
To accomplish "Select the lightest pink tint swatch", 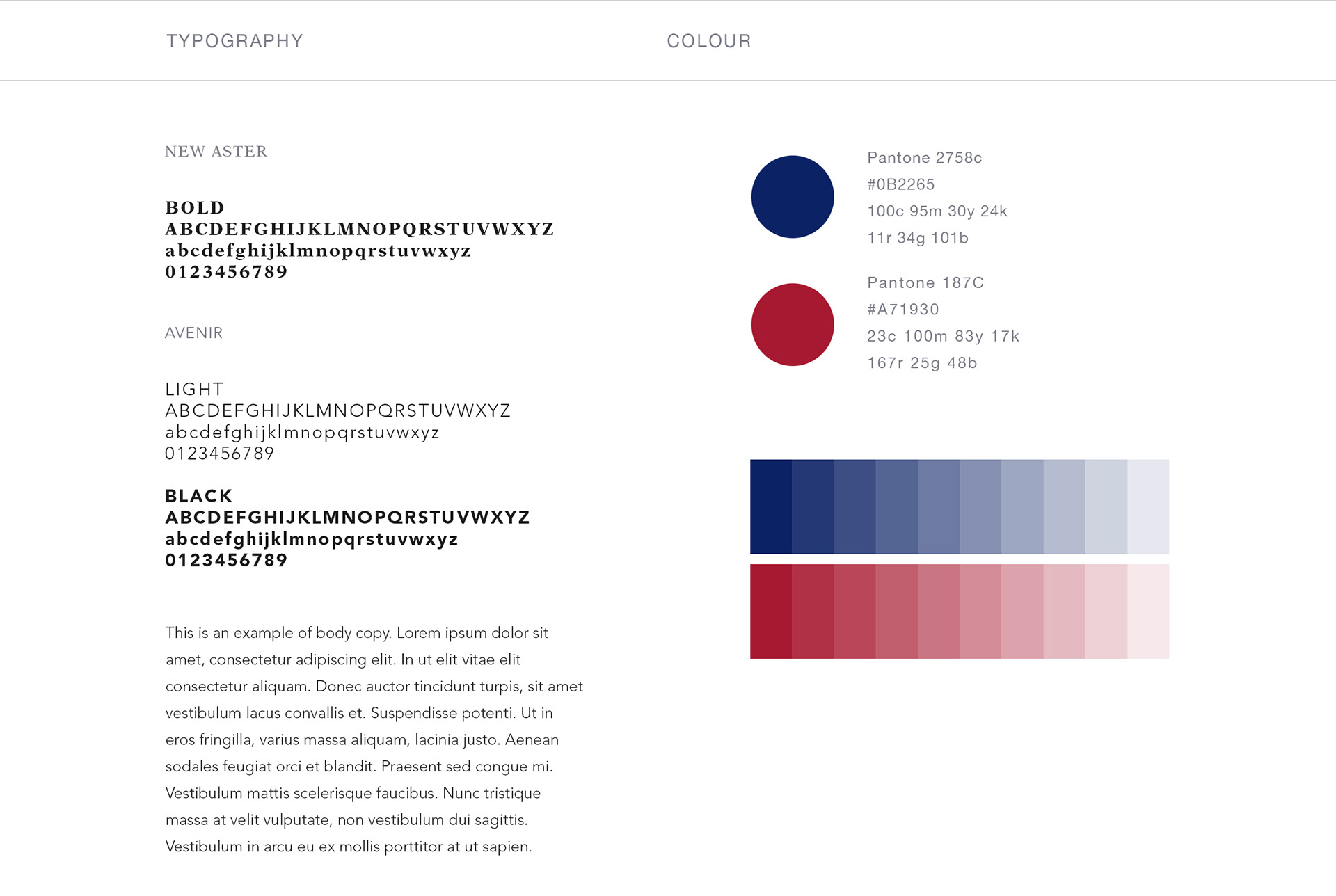I will pyautogui.click(x=1148, y=611).
